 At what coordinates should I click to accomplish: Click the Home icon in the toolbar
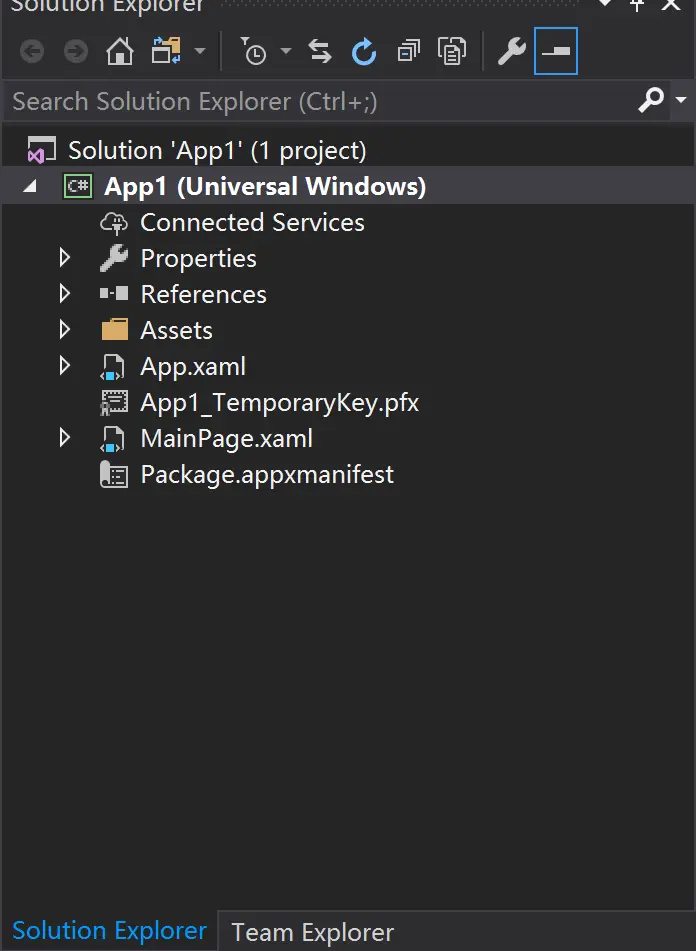pos(120,51)
